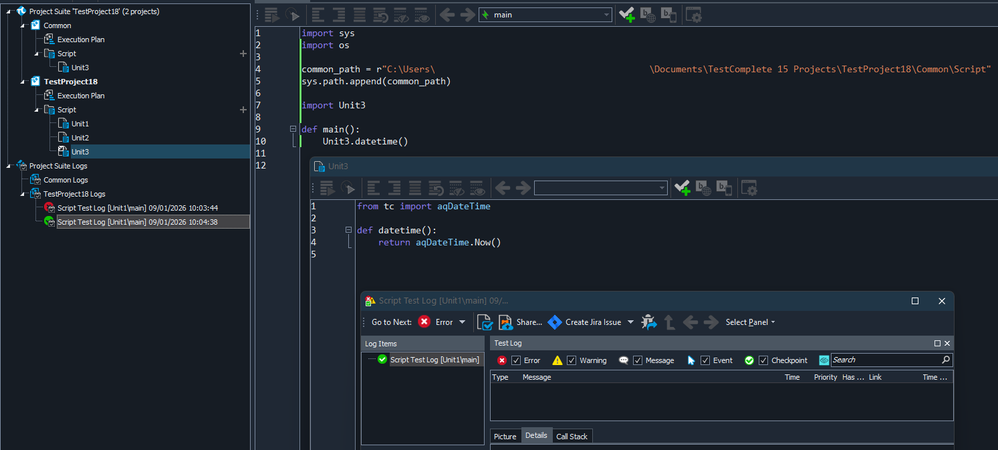Viewport: 998px width, 450px height.
Task: Toggle the Warning filter checkbox
Action: point(573,360)
